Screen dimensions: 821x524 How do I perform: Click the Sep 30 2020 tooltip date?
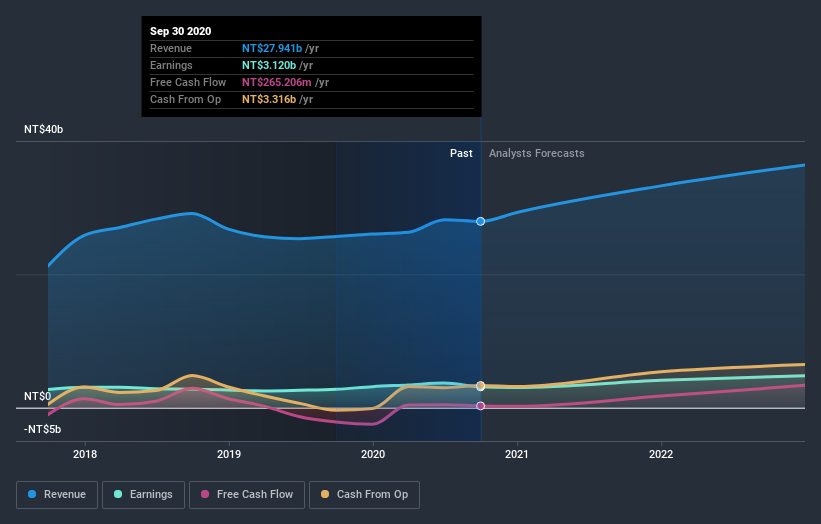(x=181, y=31)
